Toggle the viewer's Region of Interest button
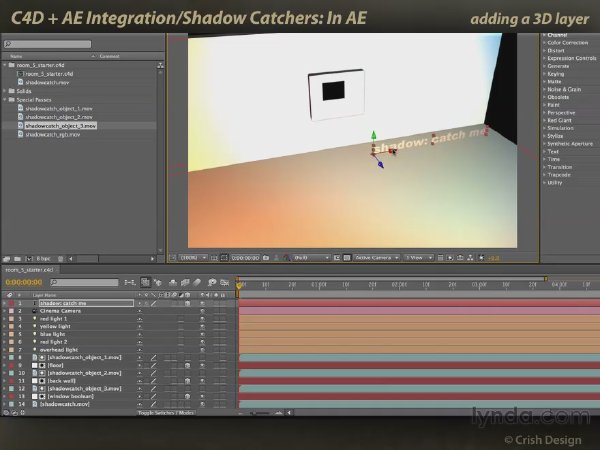Viewport: 600px width, 450px height. [337, 258]
